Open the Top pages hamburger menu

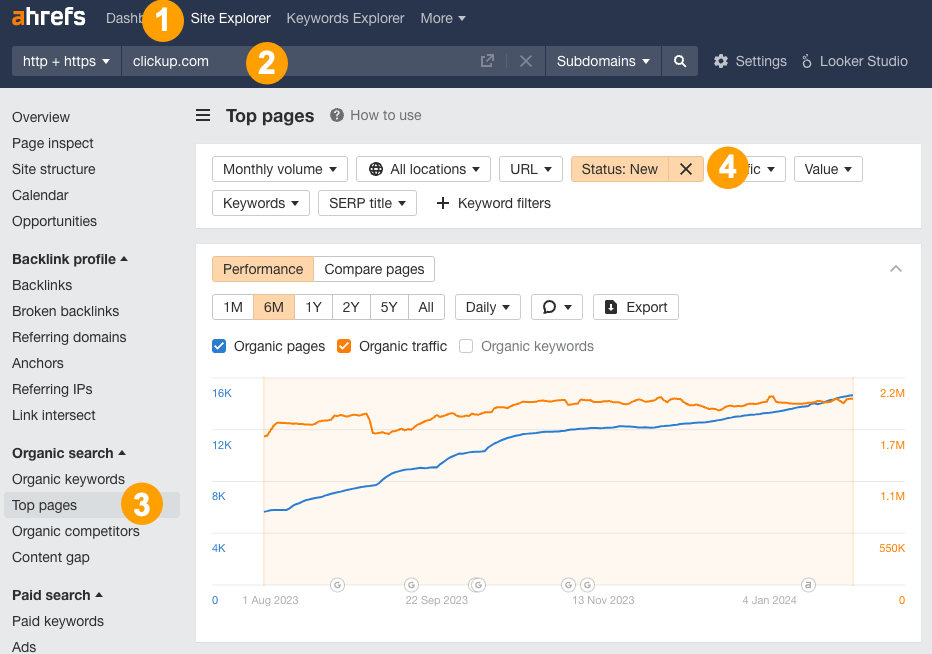click(x=203, y=115)
